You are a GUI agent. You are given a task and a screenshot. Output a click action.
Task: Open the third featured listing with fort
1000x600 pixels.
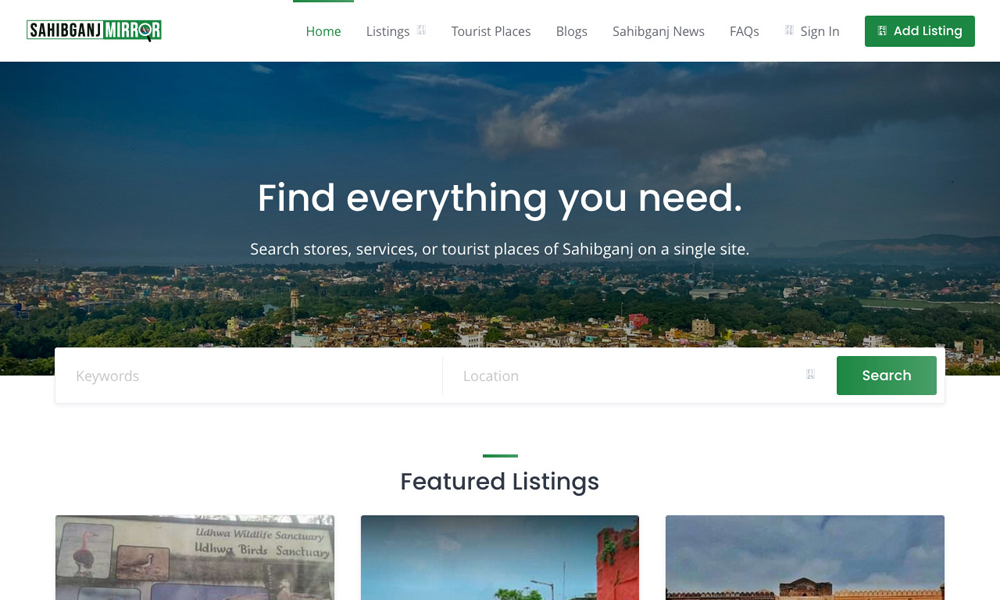[805, 557]
